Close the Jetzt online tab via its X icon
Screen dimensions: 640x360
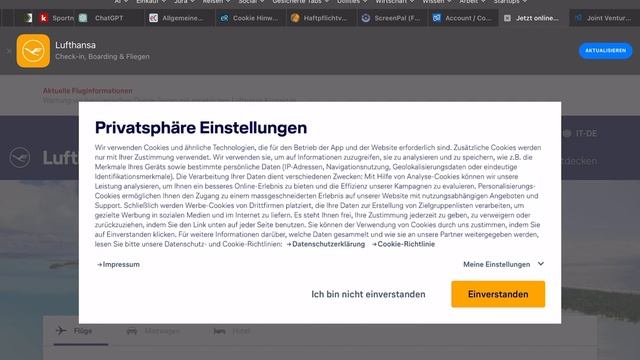[507, 18]
